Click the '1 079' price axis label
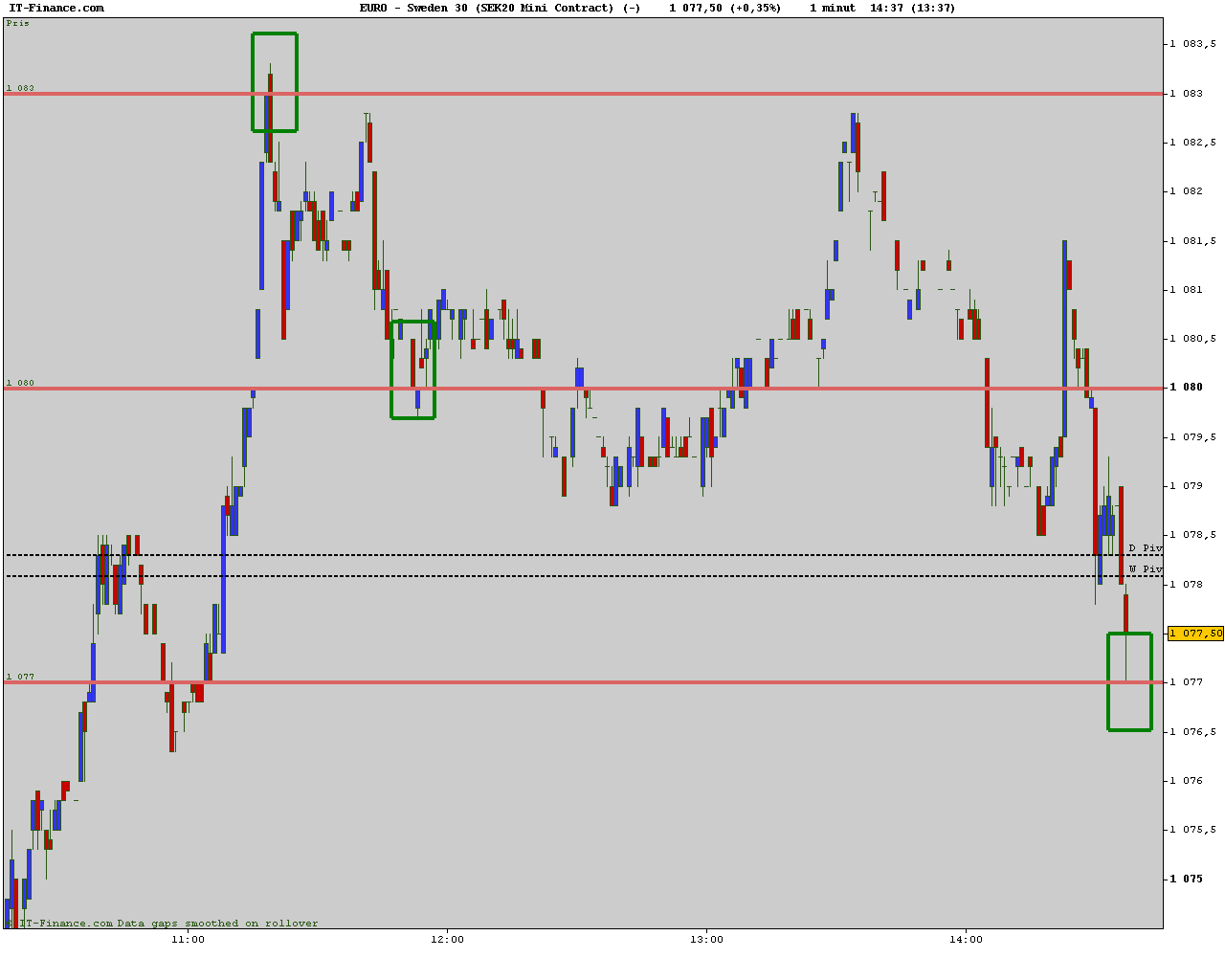 (x=1187, y=486)
